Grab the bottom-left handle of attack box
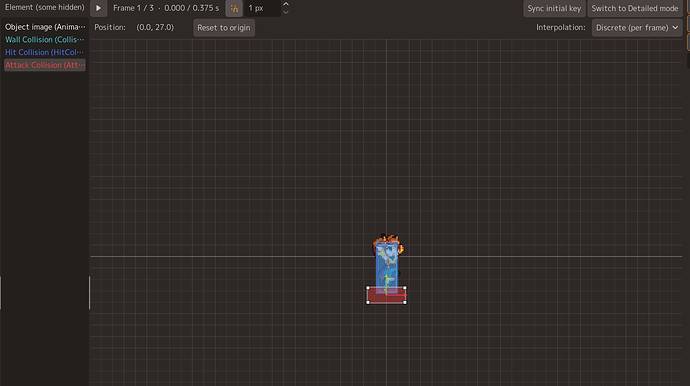 [368, 302]
